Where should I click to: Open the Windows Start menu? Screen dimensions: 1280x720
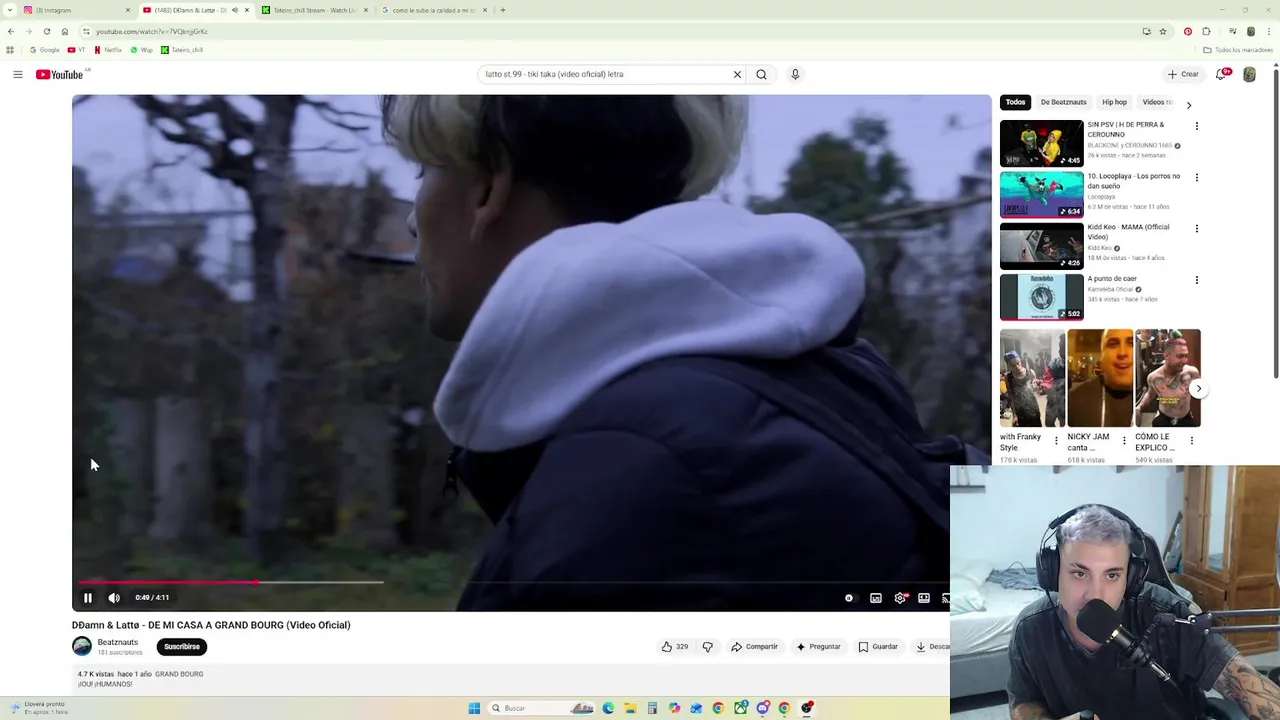click(x=474, y=708)
